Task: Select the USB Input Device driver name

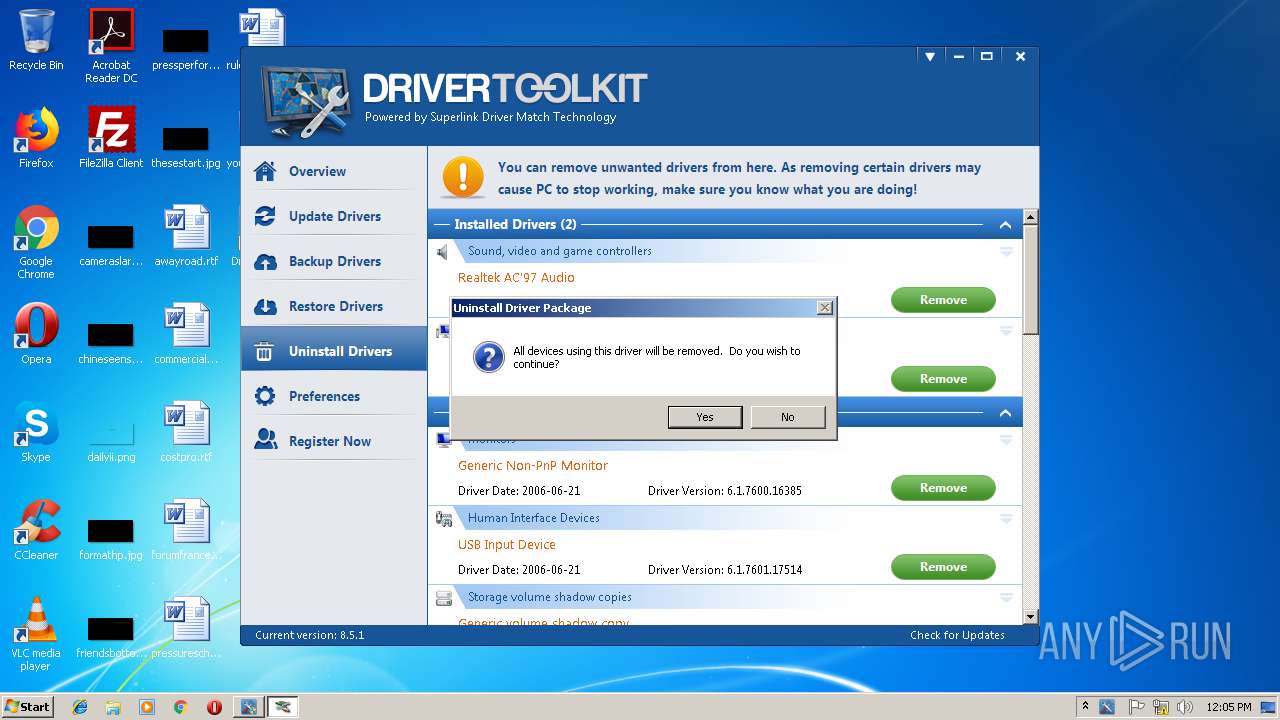Action: 507,545
